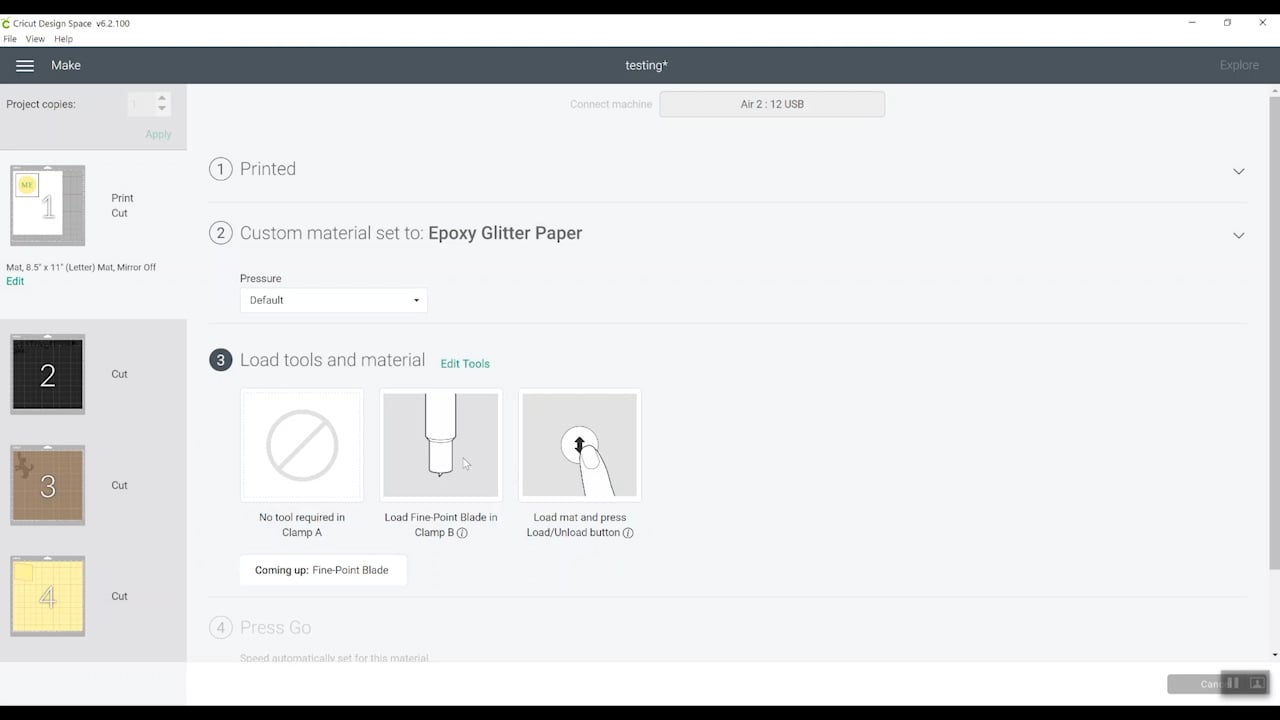Open the Pressure Default dropdown
Screen dimensions: 1280x720
point(333,300)
